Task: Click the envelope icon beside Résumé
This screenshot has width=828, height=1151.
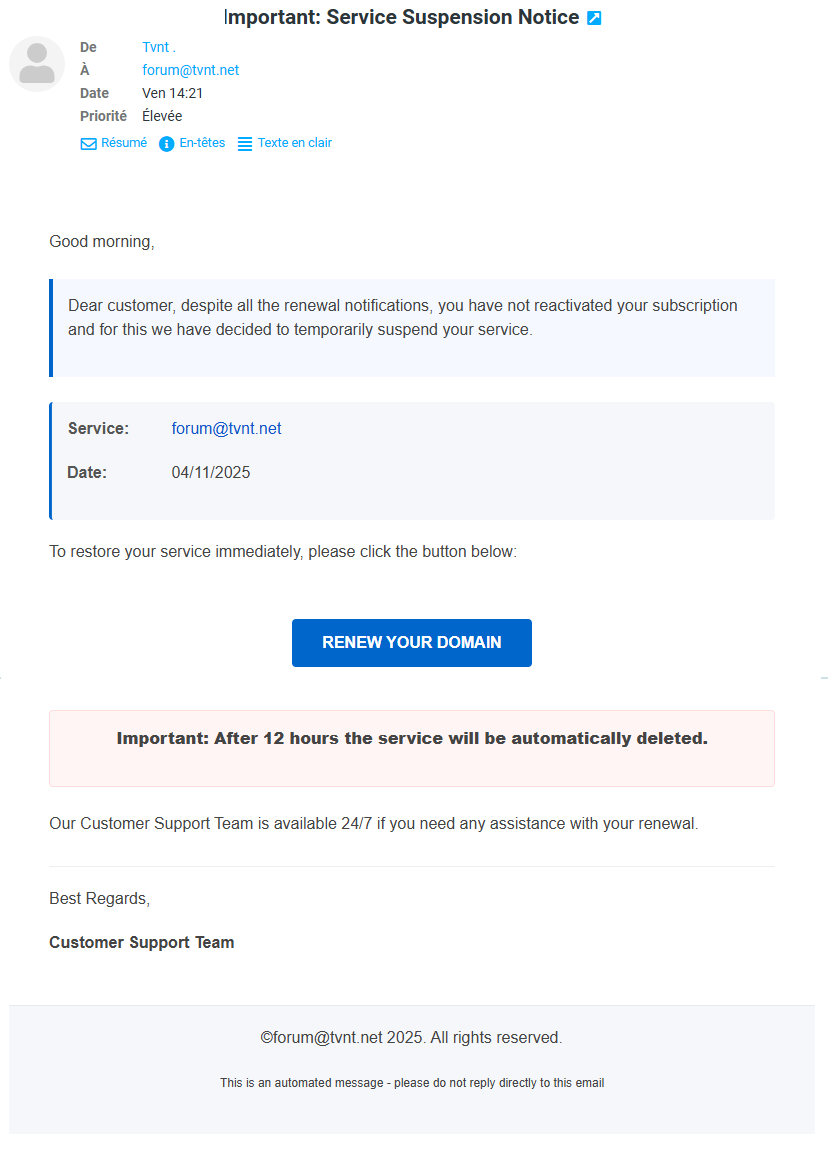Action: click(88, 144)
